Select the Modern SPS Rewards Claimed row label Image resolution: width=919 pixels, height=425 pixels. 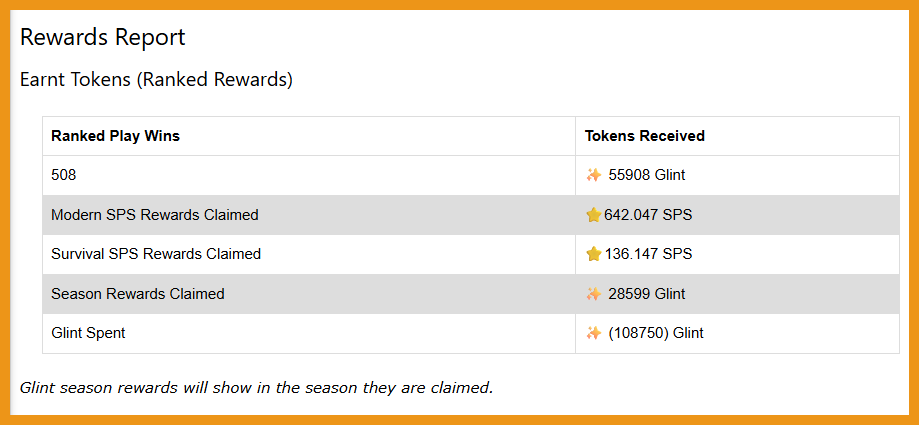pos(155,215)
